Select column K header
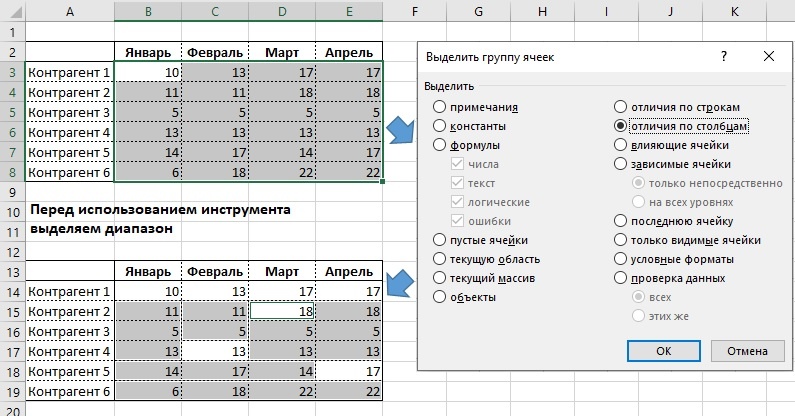795x416 pixels. pyautogui.click(x=735, y=11)
